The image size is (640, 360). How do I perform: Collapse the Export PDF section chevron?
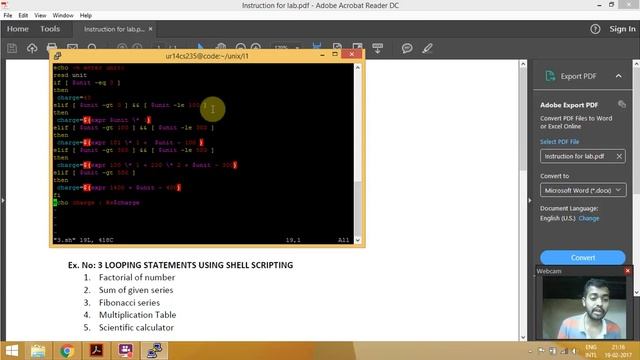(619, 76)
